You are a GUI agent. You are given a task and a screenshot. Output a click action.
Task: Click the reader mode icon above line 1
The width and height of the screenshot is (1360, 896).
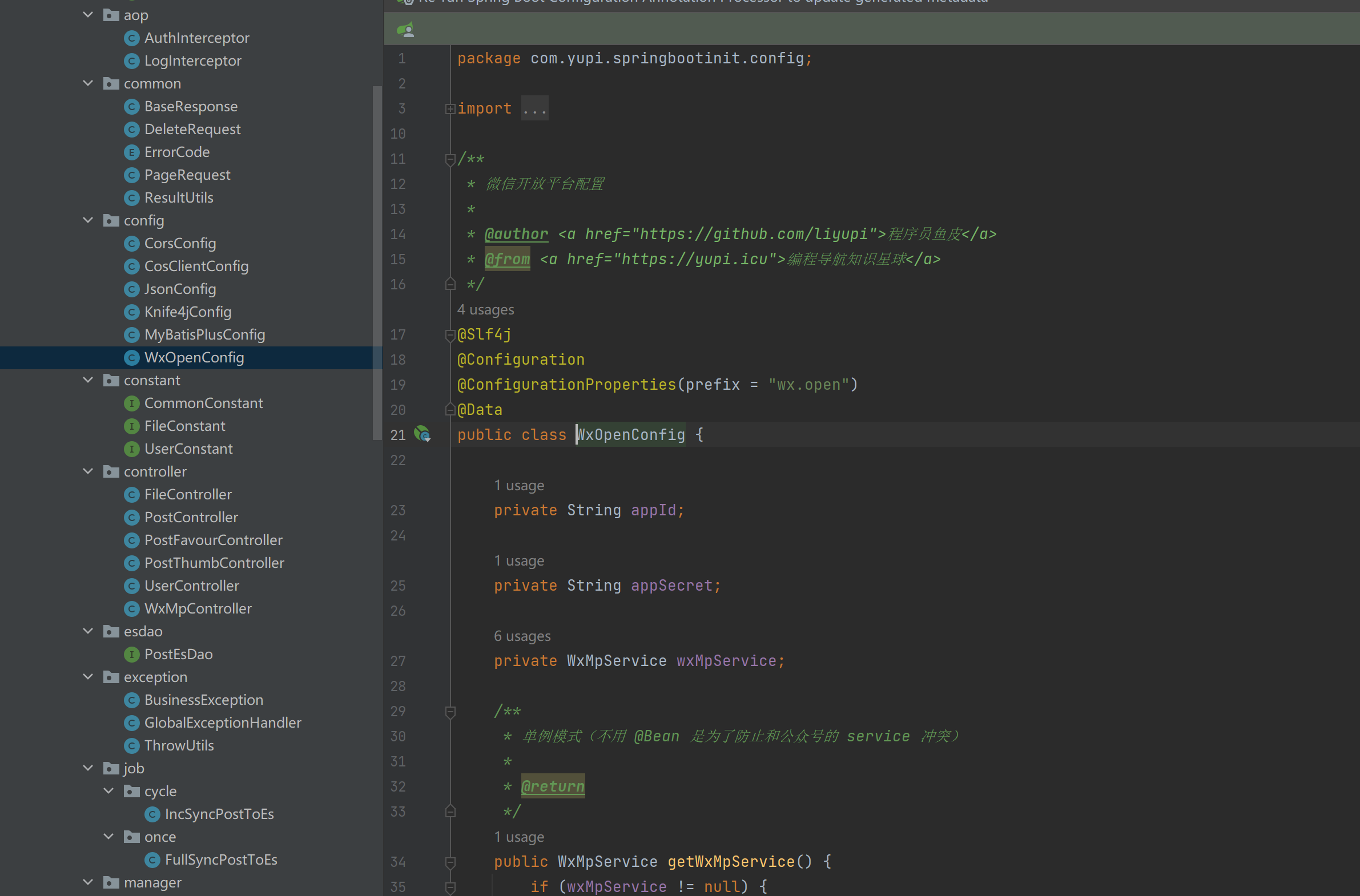click(406, 29)
